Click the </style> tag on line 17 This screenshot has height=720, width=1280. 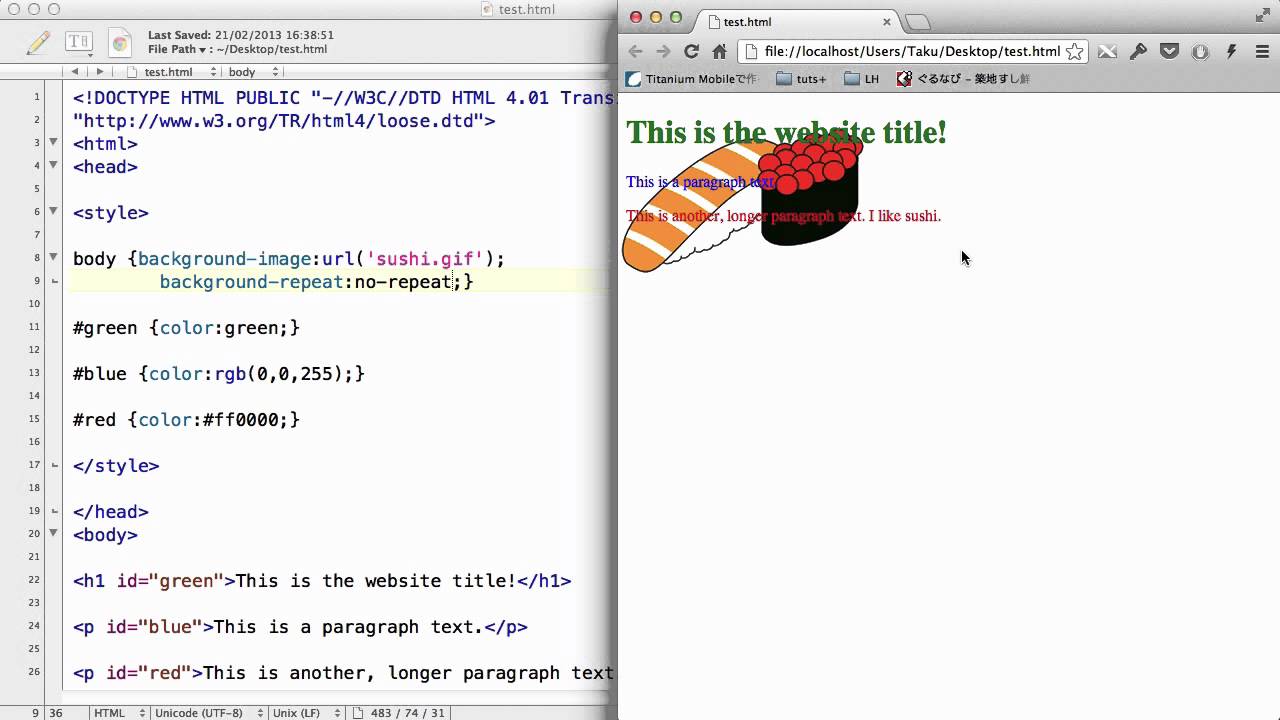click(x=116, y=466)
